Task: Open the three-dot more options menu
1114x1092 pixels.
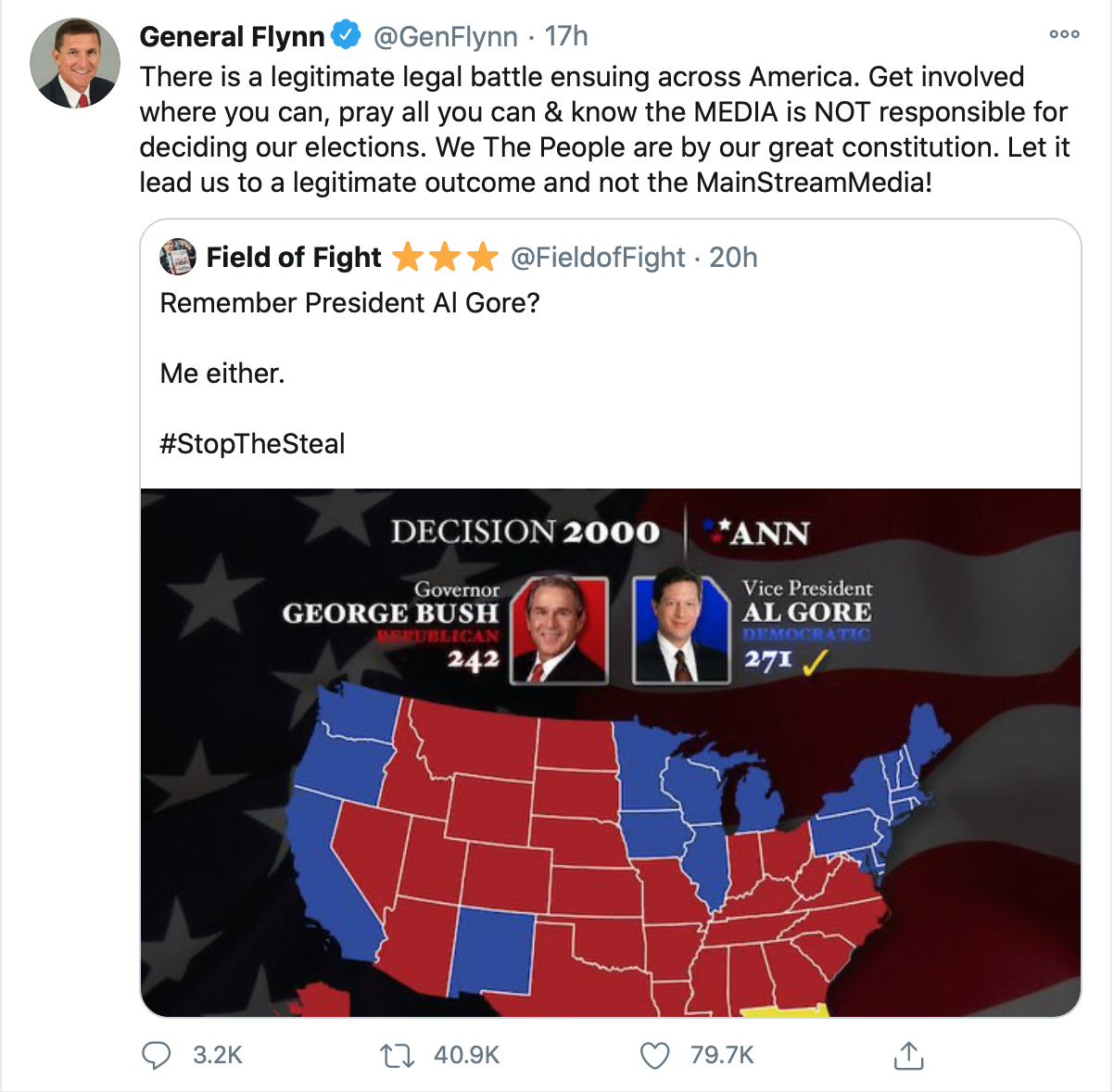Action: (1064, 34)
